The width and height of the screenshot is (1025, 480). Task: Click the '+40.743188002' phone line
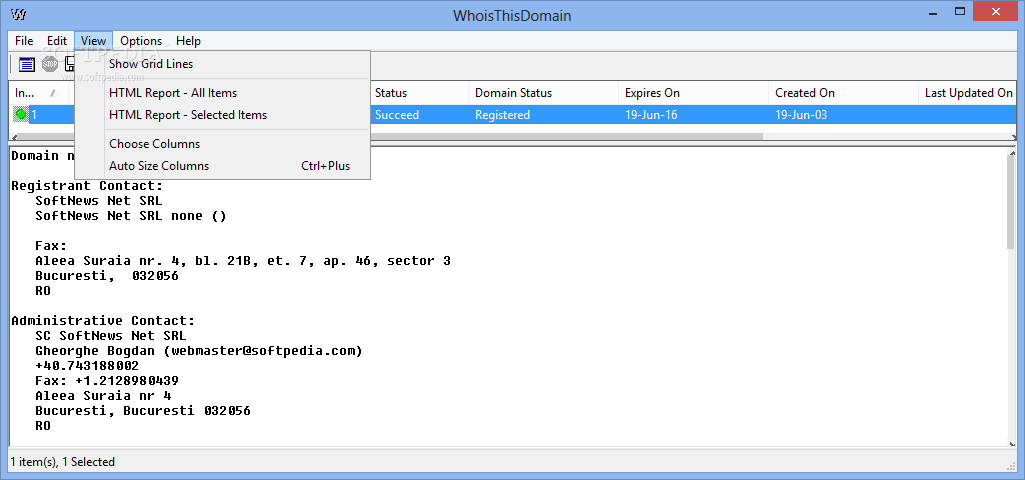[87, 366]
